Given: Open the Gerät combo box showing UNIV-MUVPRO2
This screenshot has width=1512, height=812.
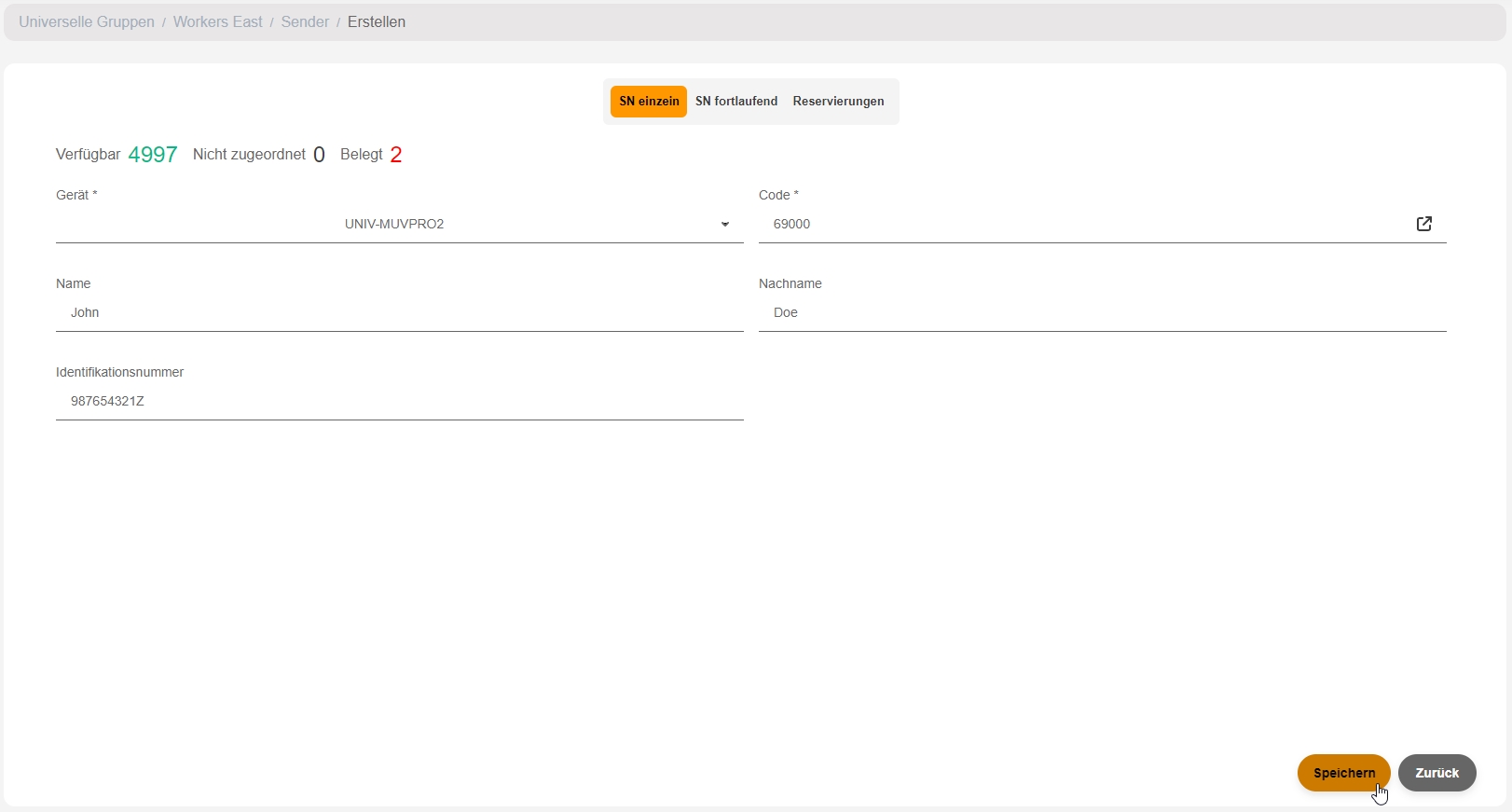Looking at the screenshot, I should 400,225.
